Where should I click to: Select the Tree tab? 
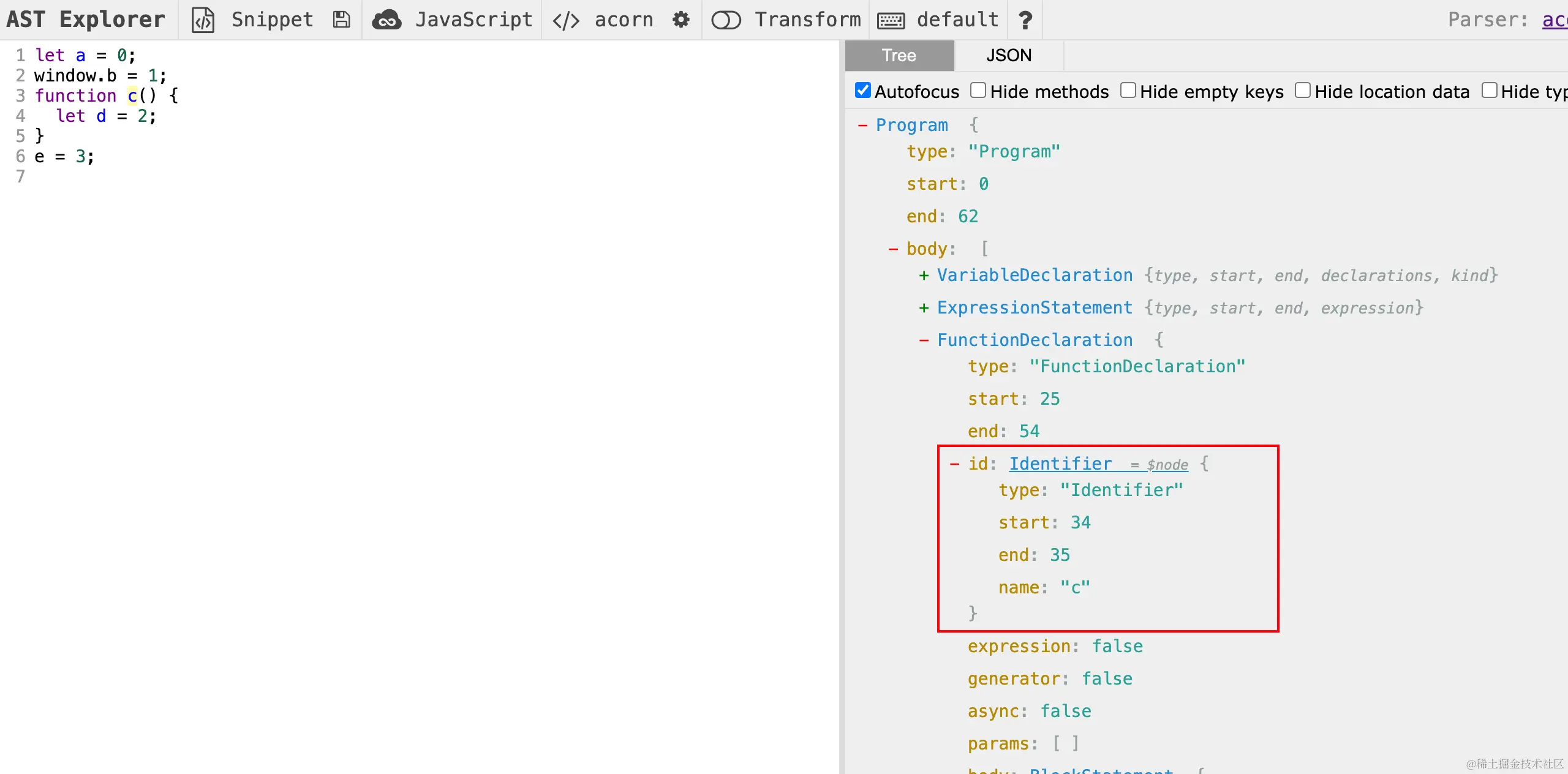[899, 56]
